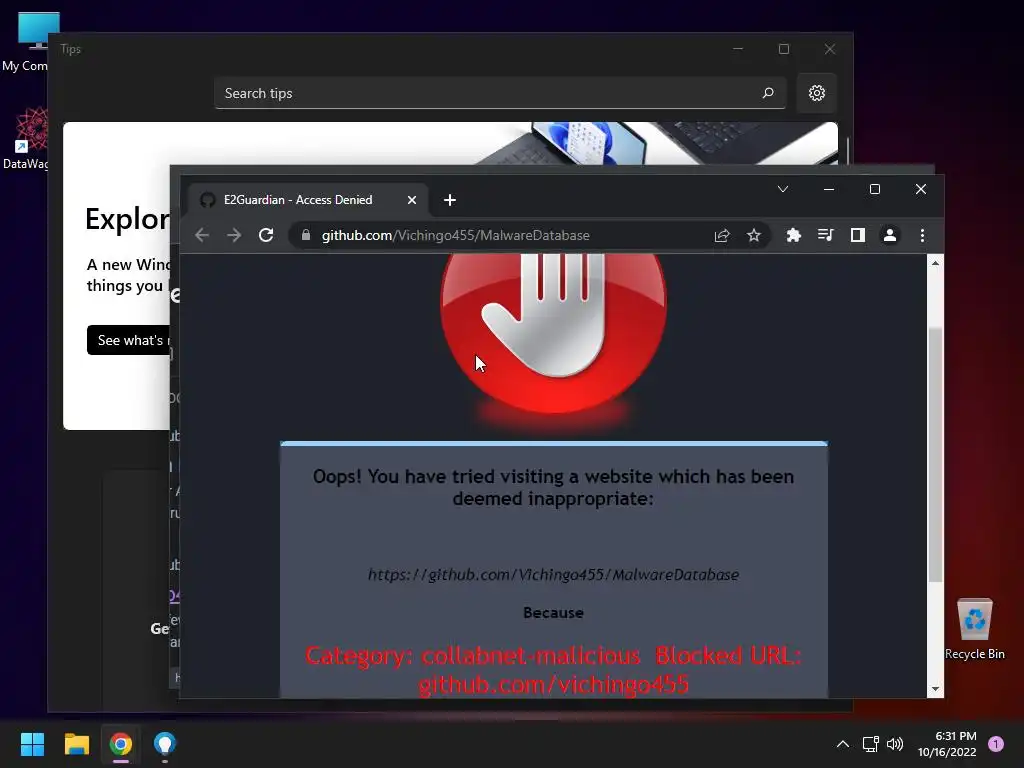1024x768 pixels.
Task: Open the volume speaker tray icon
Action: point(895,744)
